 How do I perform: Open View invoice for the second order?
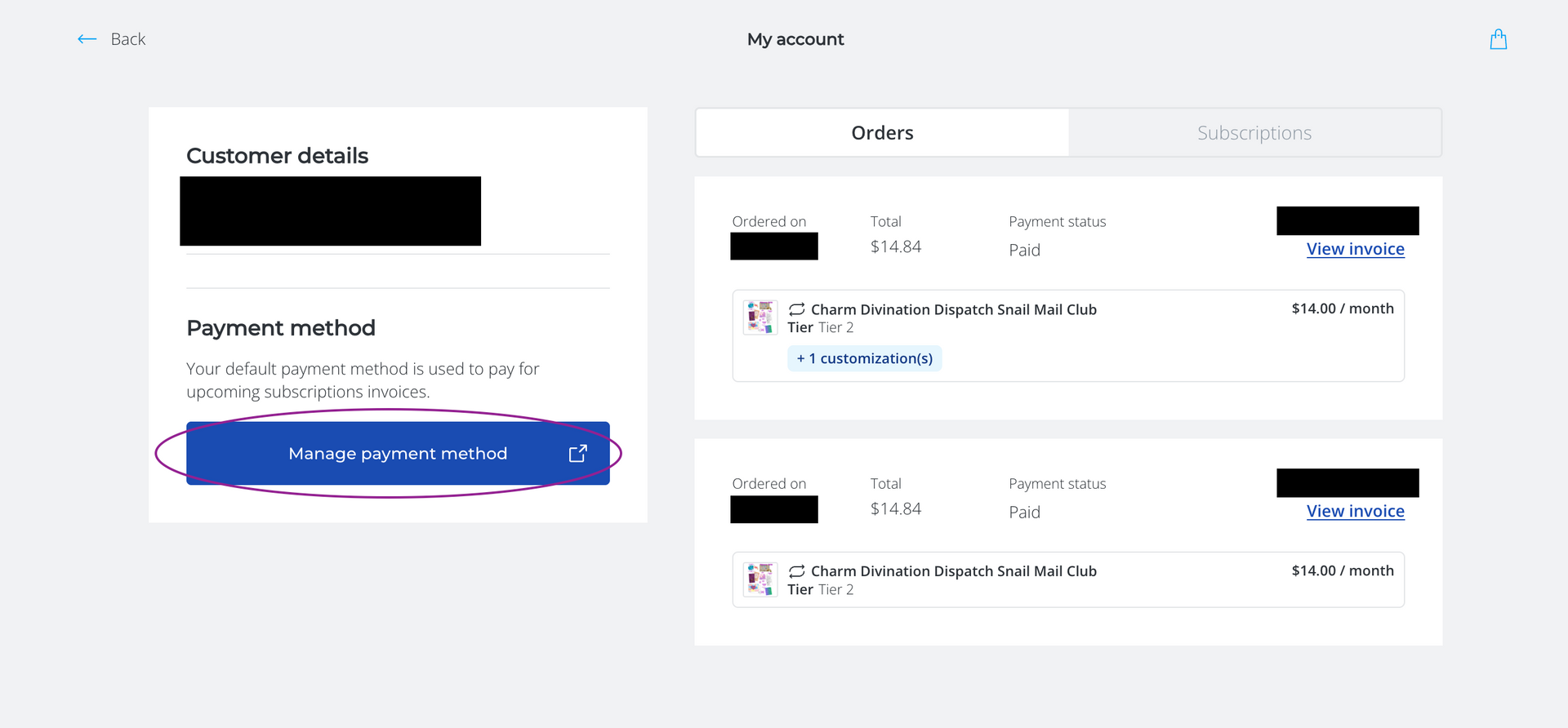1355,512
